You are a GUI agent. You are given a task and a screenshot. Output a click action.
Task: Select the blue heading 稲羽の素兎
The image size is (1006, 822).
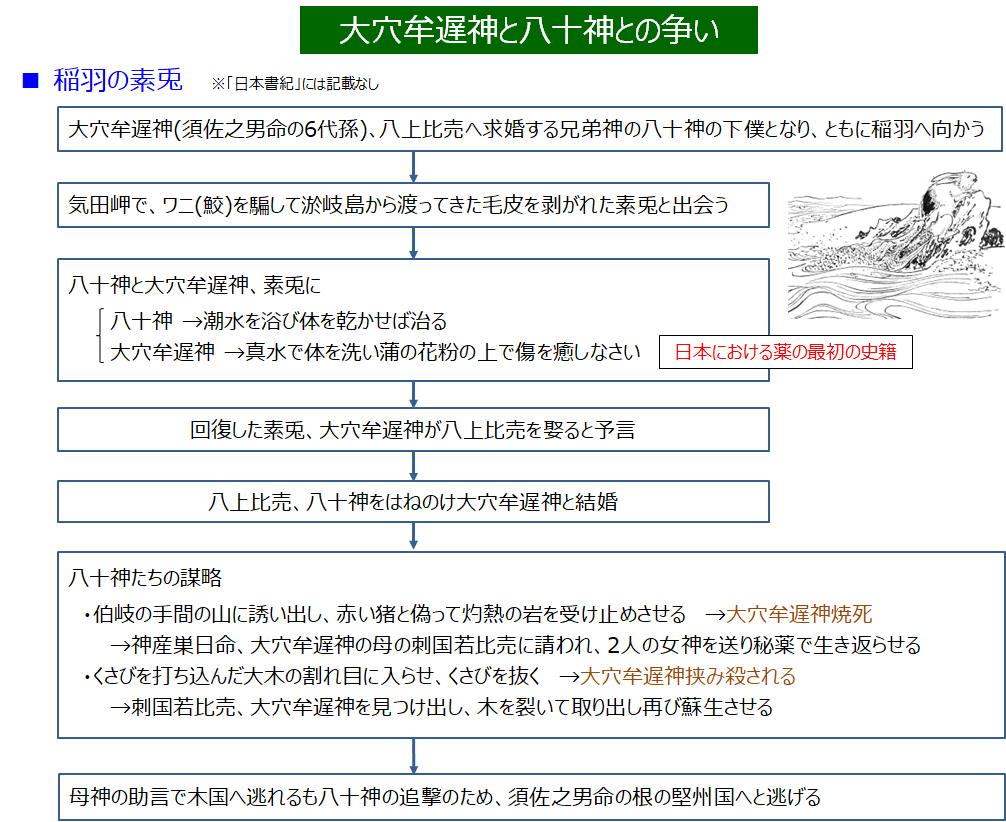coord(117,81)
